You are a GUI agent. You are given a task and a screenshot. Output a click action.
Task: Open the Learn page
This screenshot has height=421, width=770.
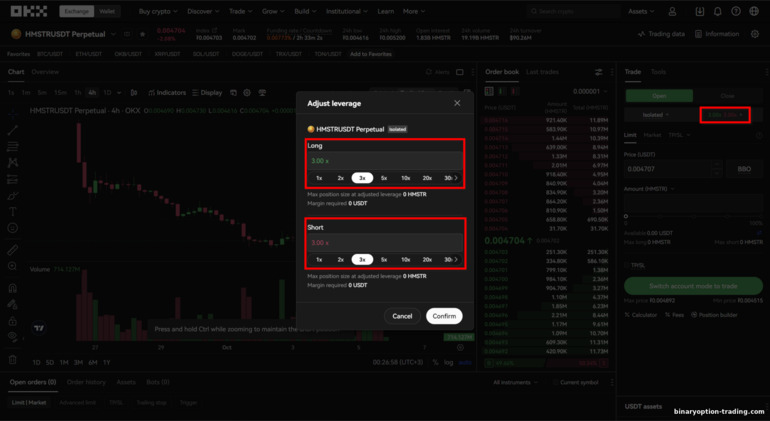pyautogui.click(x=385, y=11)
